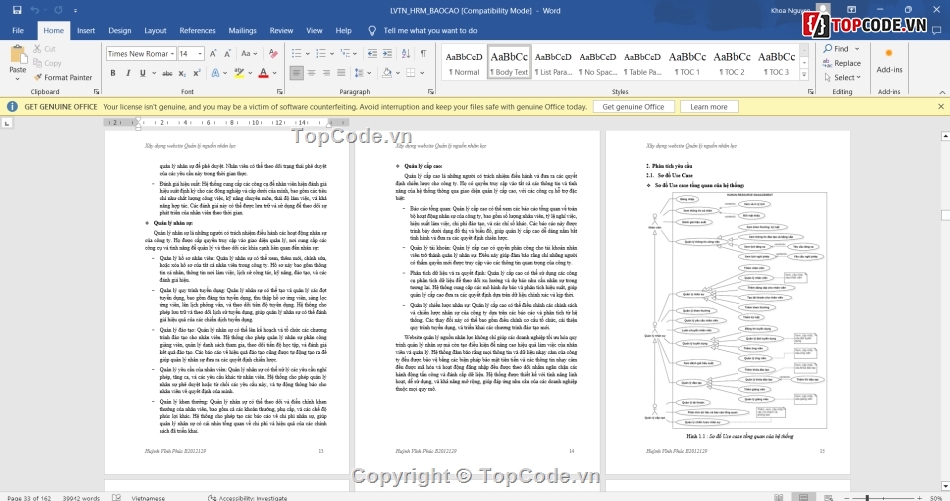Save the document with the floppy disk icon
This screenshot has width=950, height=501.
pos(16,10)
